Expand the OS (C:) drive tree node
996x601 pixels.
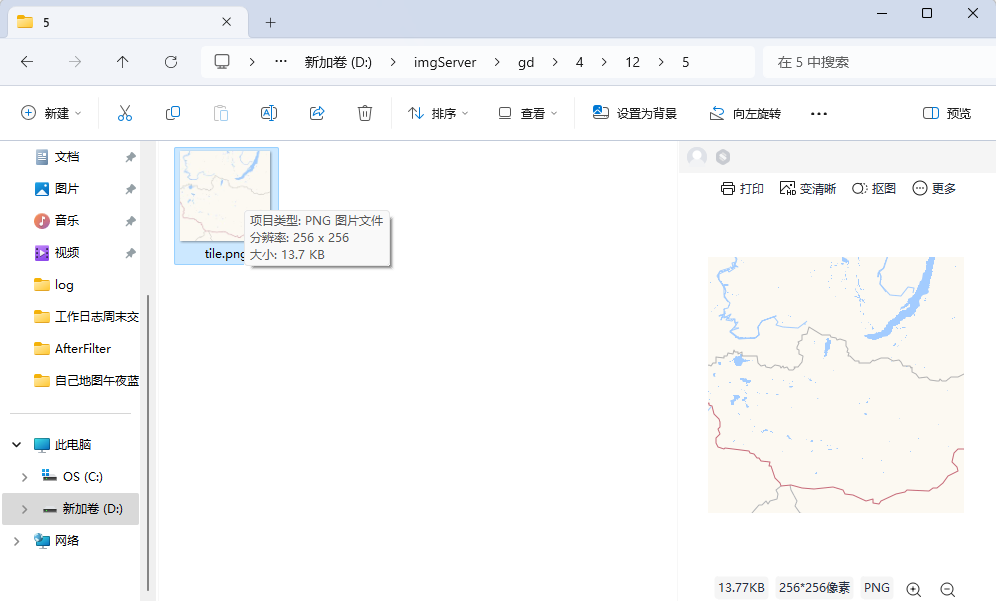pos(24,477)
